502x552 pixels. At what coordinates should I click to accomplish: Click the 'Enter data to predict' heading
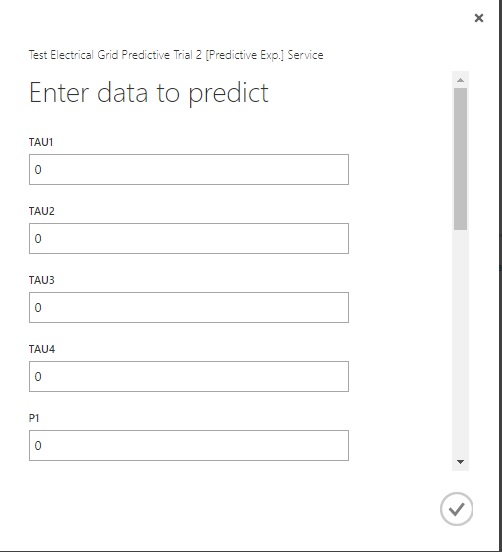149,93
